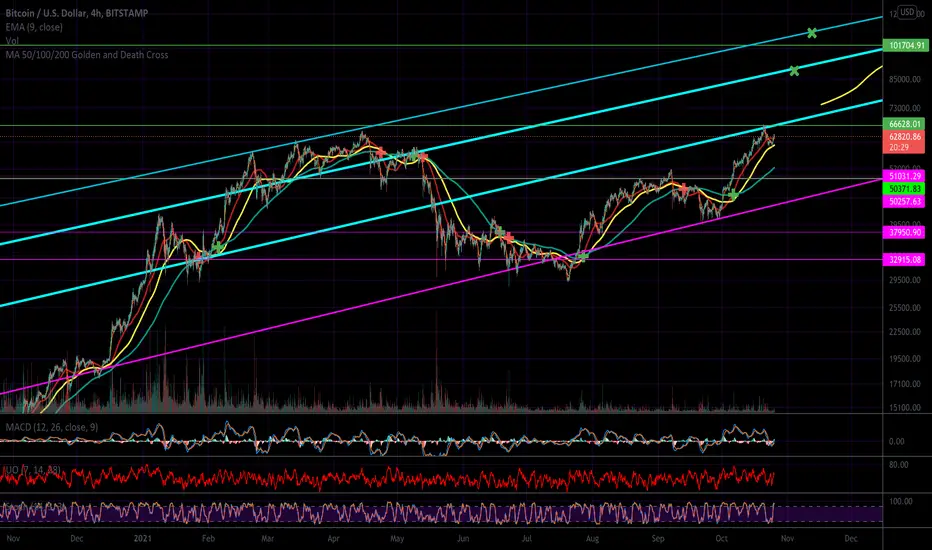Image resolution: width=932 pixels, height=550 pixels.
Task: Select the UO (7, 14, 28) indicator legend
Action: point(33,470)
